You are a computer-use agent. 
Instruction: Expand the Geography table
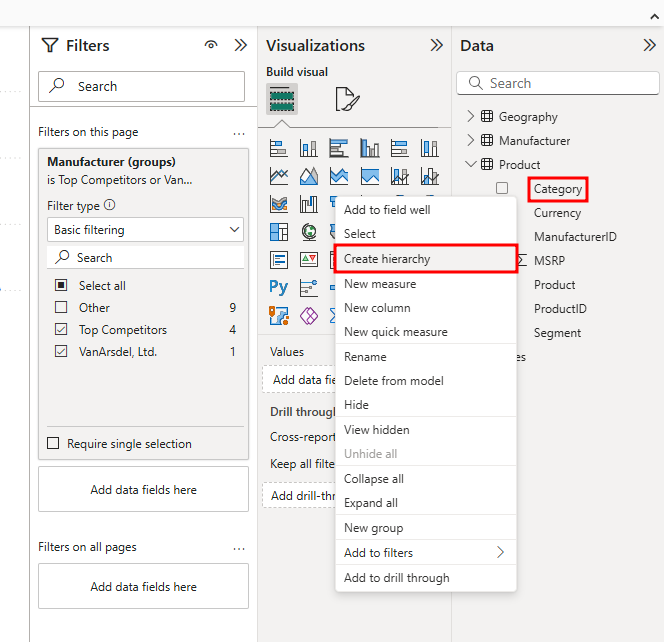click(x=470, y=116)
